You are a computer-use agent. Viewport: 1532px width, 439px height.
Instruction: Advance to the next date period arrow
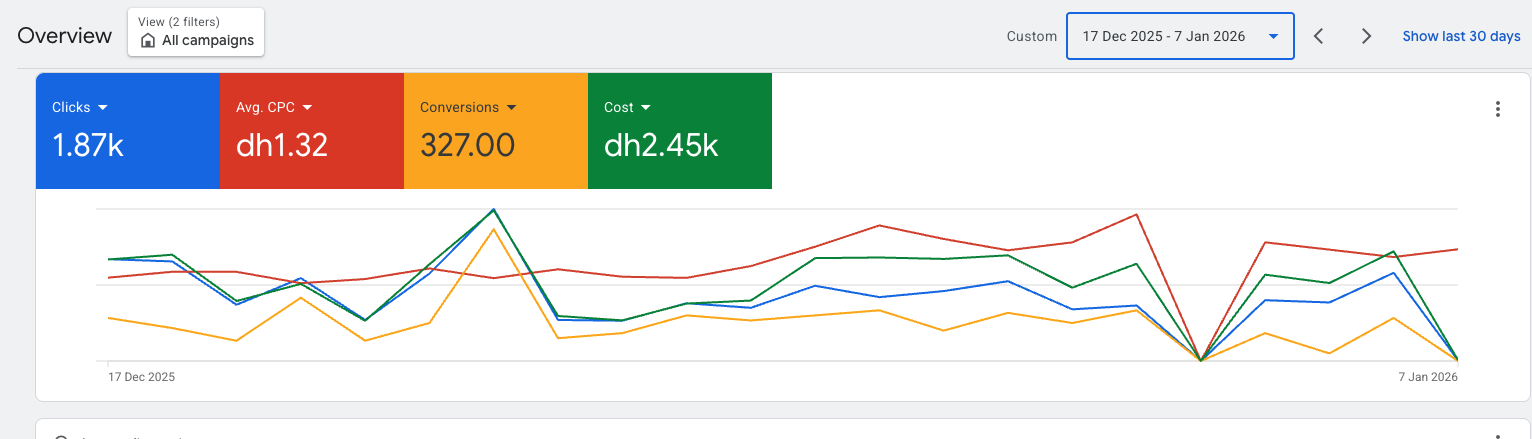pyautogui.click(x=1366, y=36)
